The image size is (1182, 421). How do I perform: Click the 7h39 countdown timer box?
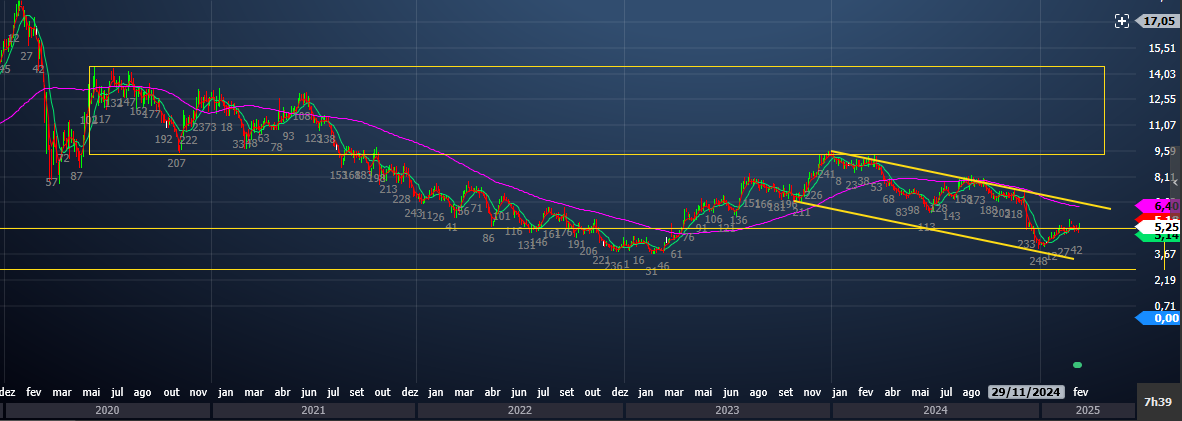[x=1159, y=401]
